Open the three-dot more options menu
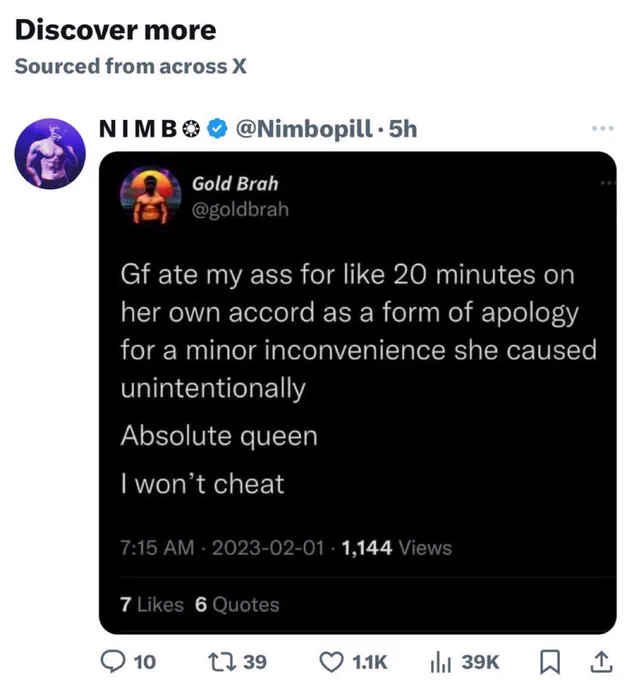 pyautogui.click(x=603, y=128)
